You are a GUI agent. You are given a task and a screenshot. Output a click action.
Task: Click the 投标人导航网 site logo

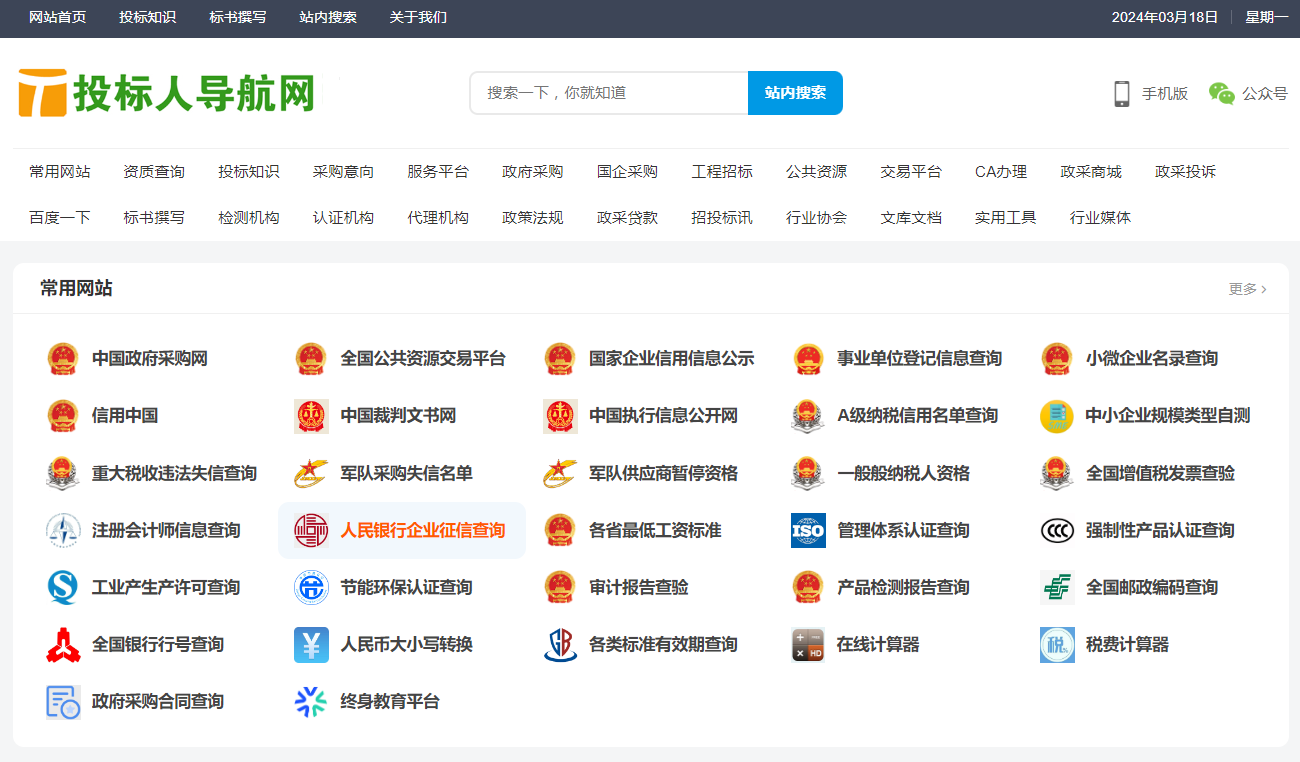167,93
